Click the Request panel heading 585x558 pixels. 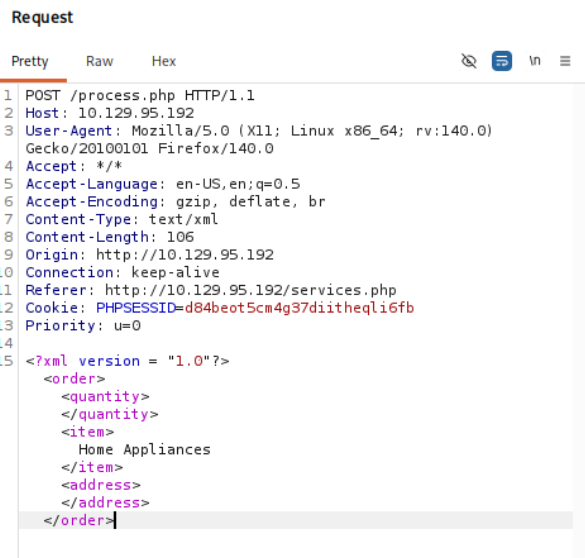(x=42, y=18)
